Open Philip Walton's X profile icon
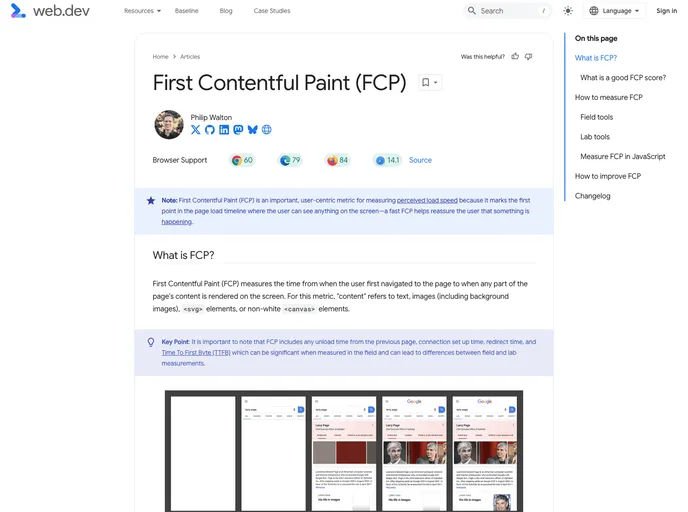The width and height of the screenshot is (688, 512). [x=196, y=129]
